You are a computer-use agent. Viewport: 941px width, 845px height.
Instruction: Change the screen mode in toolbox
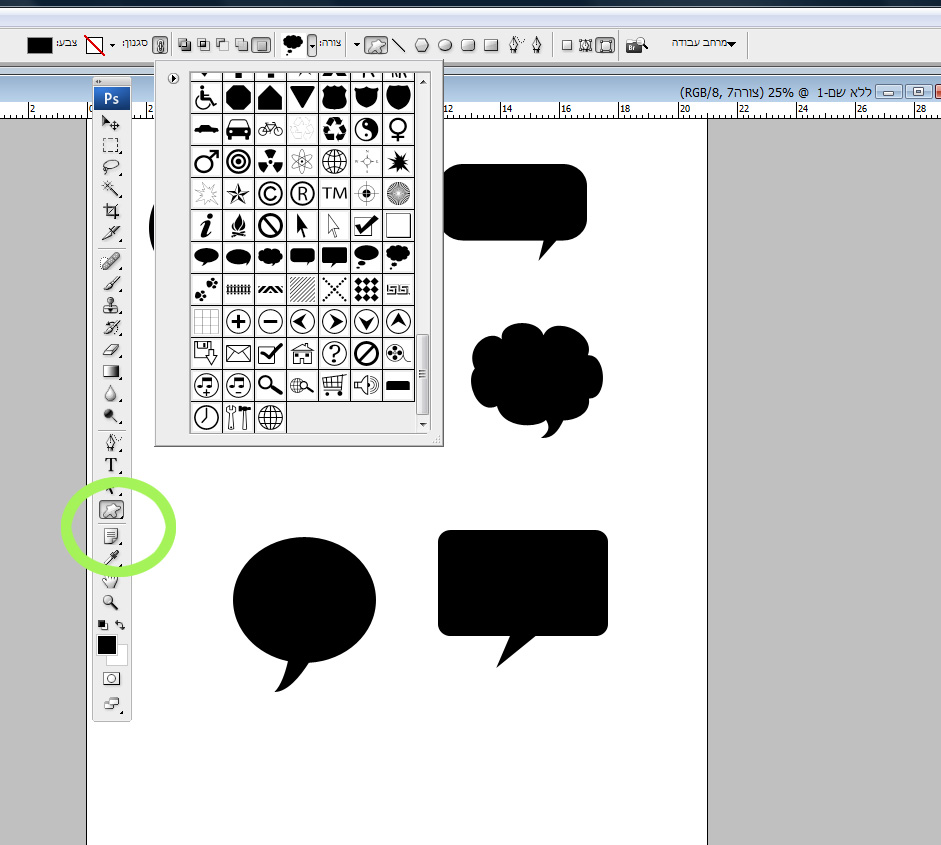[112, 704]
